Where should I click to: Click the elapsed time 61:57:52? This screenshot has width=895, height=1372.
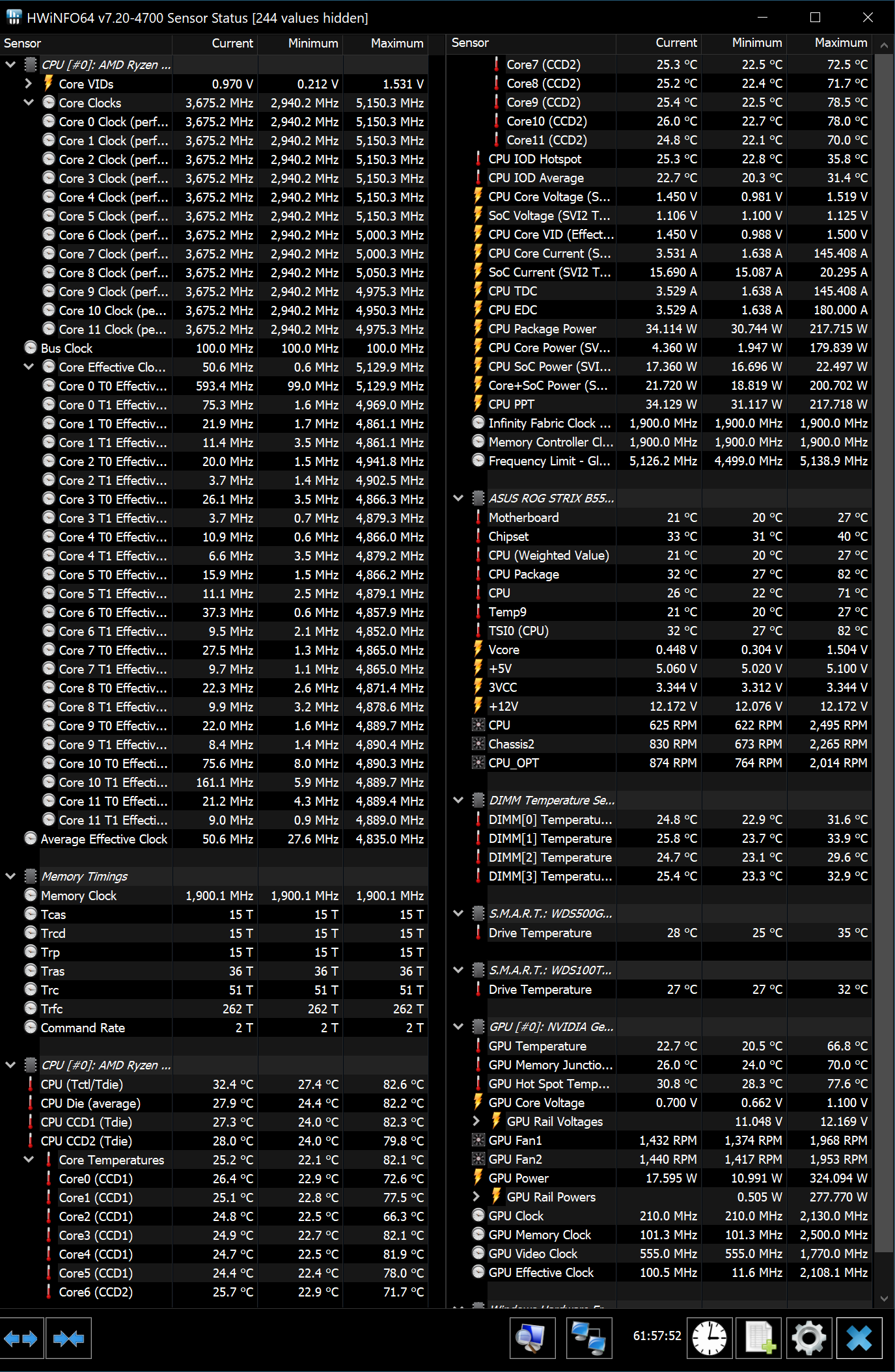coord(657,1336)
